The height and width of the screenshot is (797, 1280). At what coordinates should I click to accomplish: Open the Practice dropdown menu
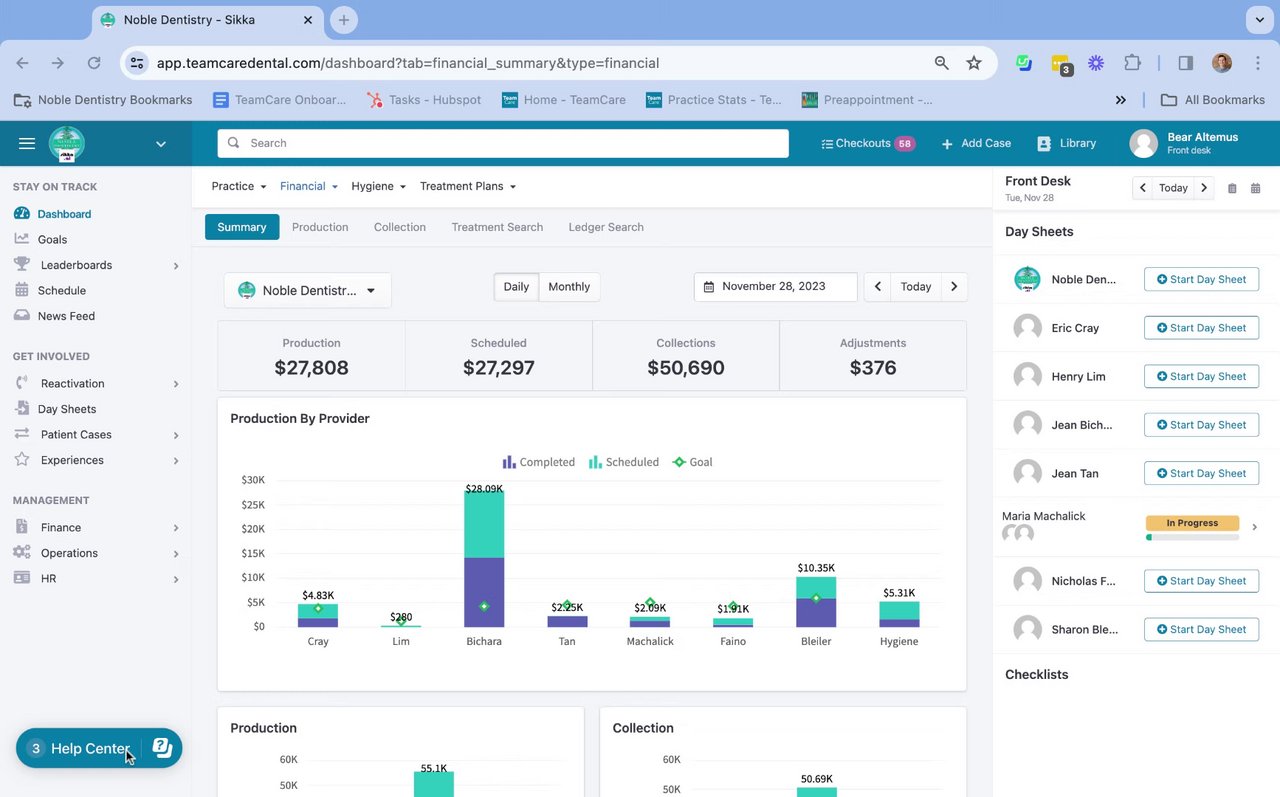click(239, 186)
